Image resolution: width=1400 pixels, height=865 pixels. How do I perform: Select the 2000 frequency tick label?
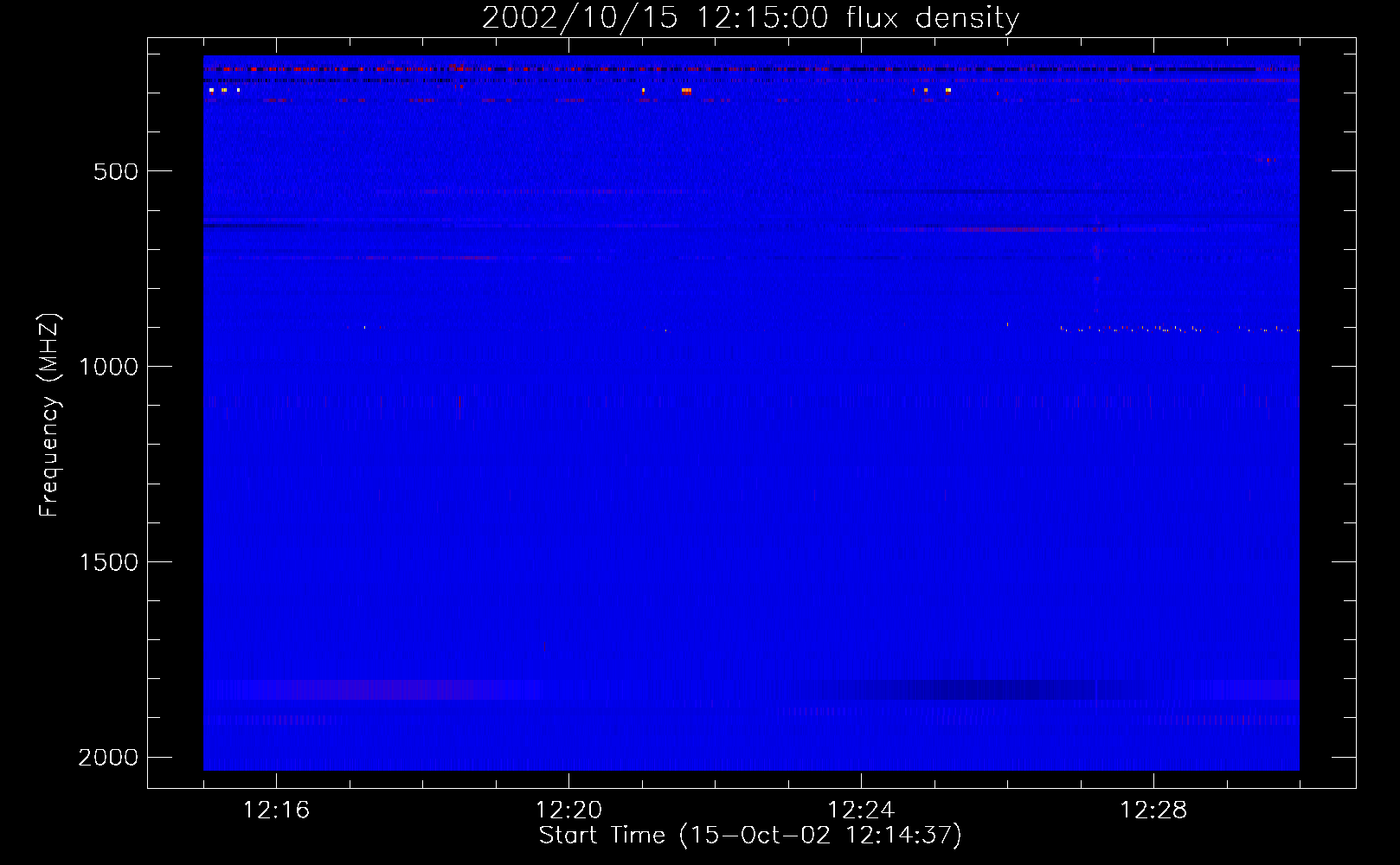click(108, 758)
